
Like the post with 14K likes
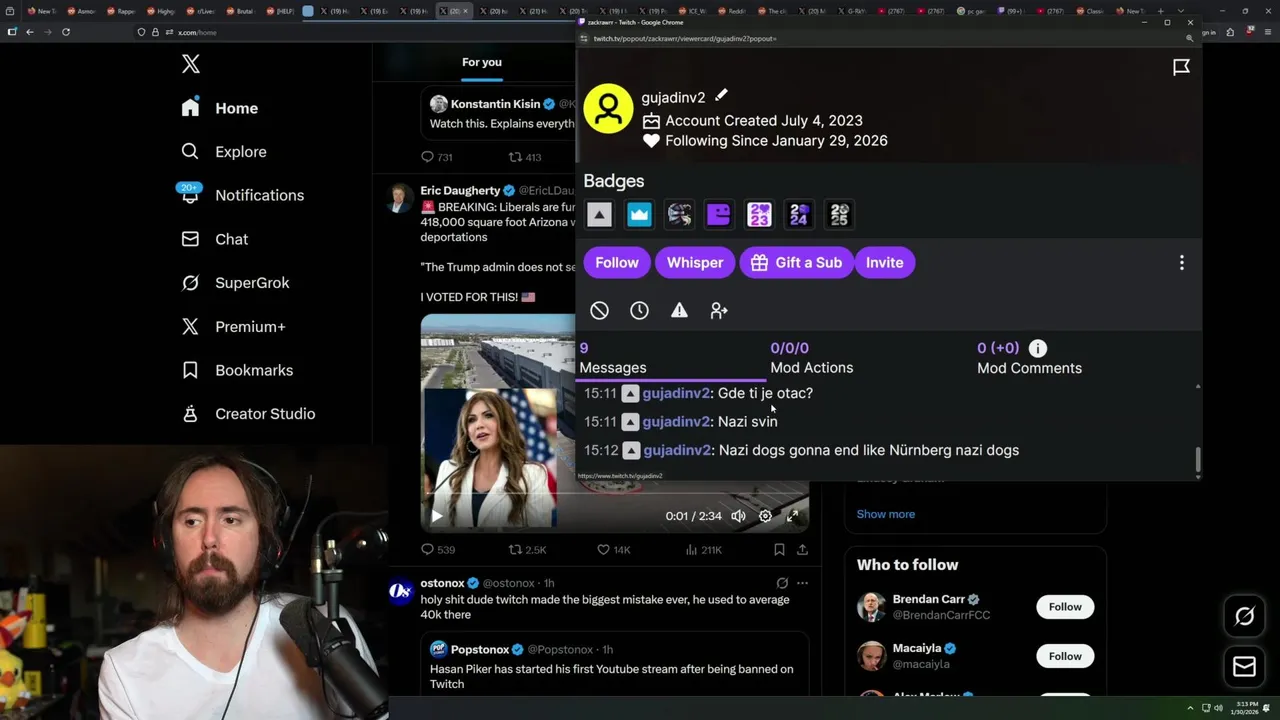pos(613,550)
